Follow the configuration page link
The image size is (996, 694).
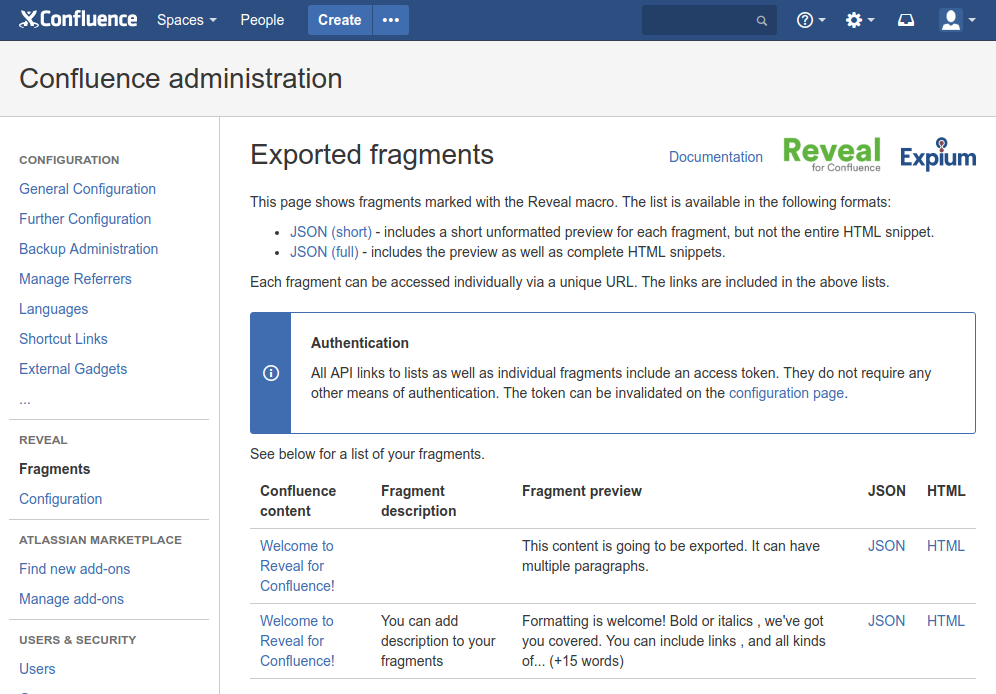[x=786, y=393]
